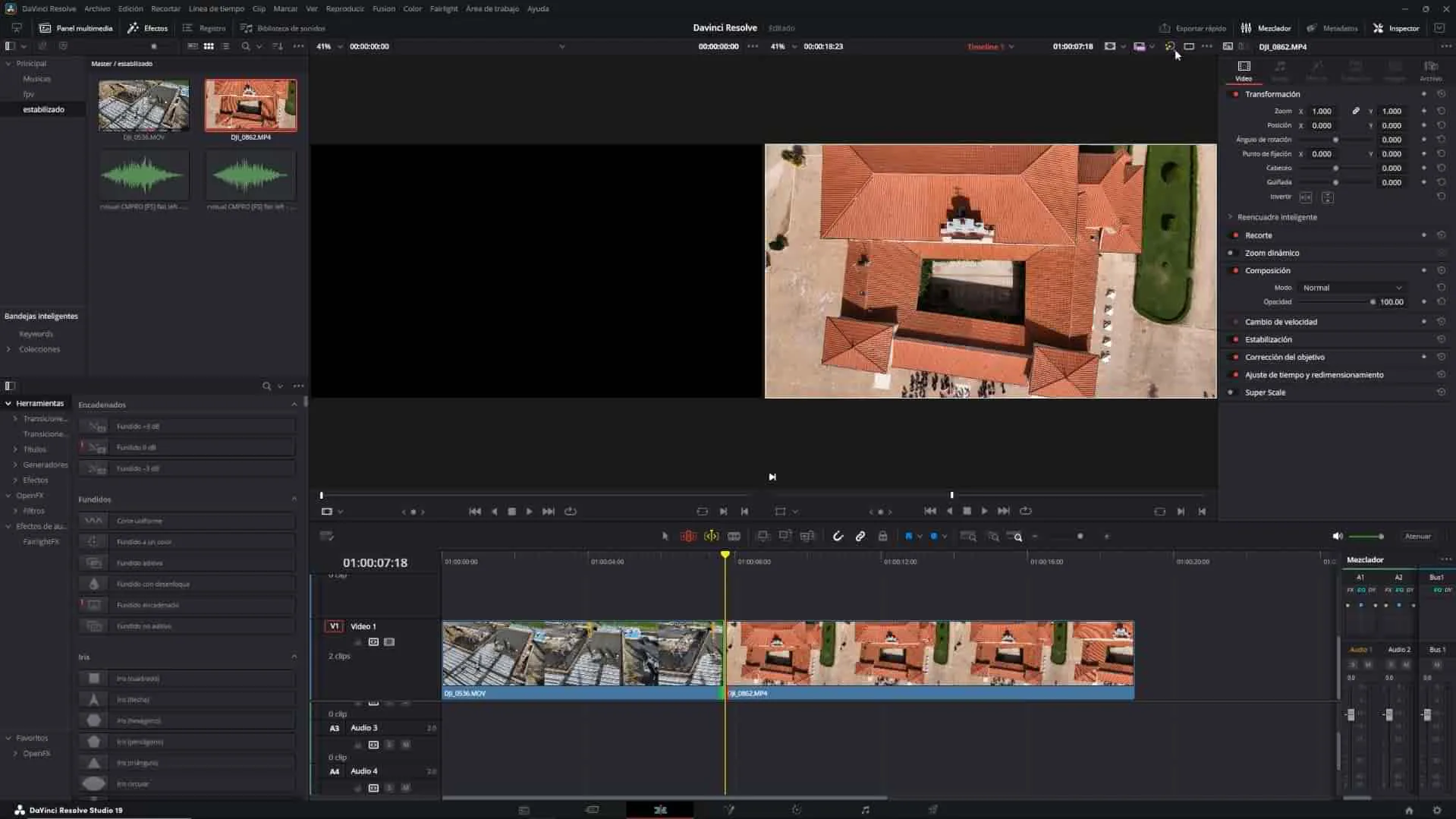
Task: Click the blue flag marker icon
Action: (x=909, y=537)
